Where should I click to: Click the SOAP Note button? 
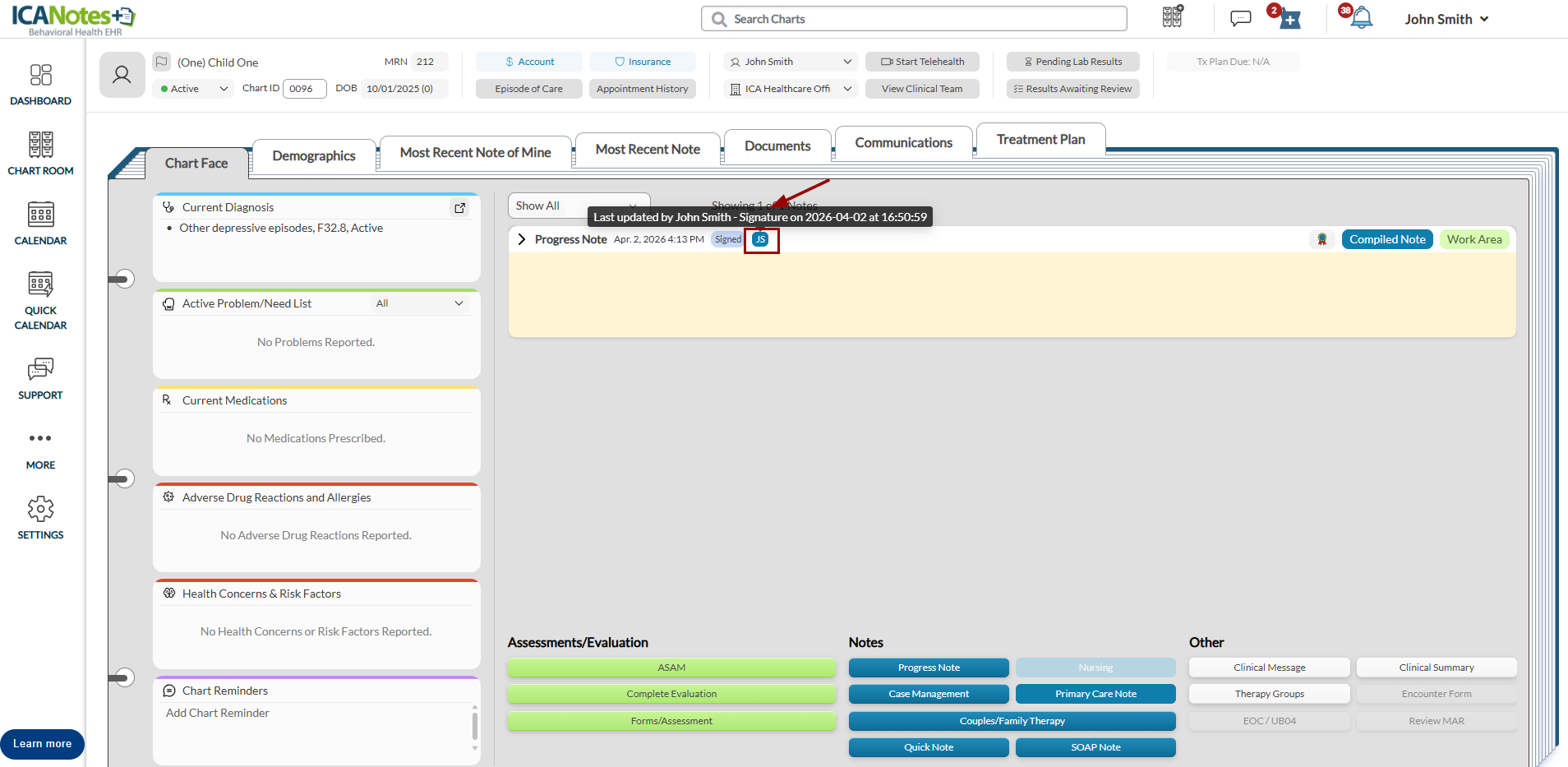click(1095, 747)
